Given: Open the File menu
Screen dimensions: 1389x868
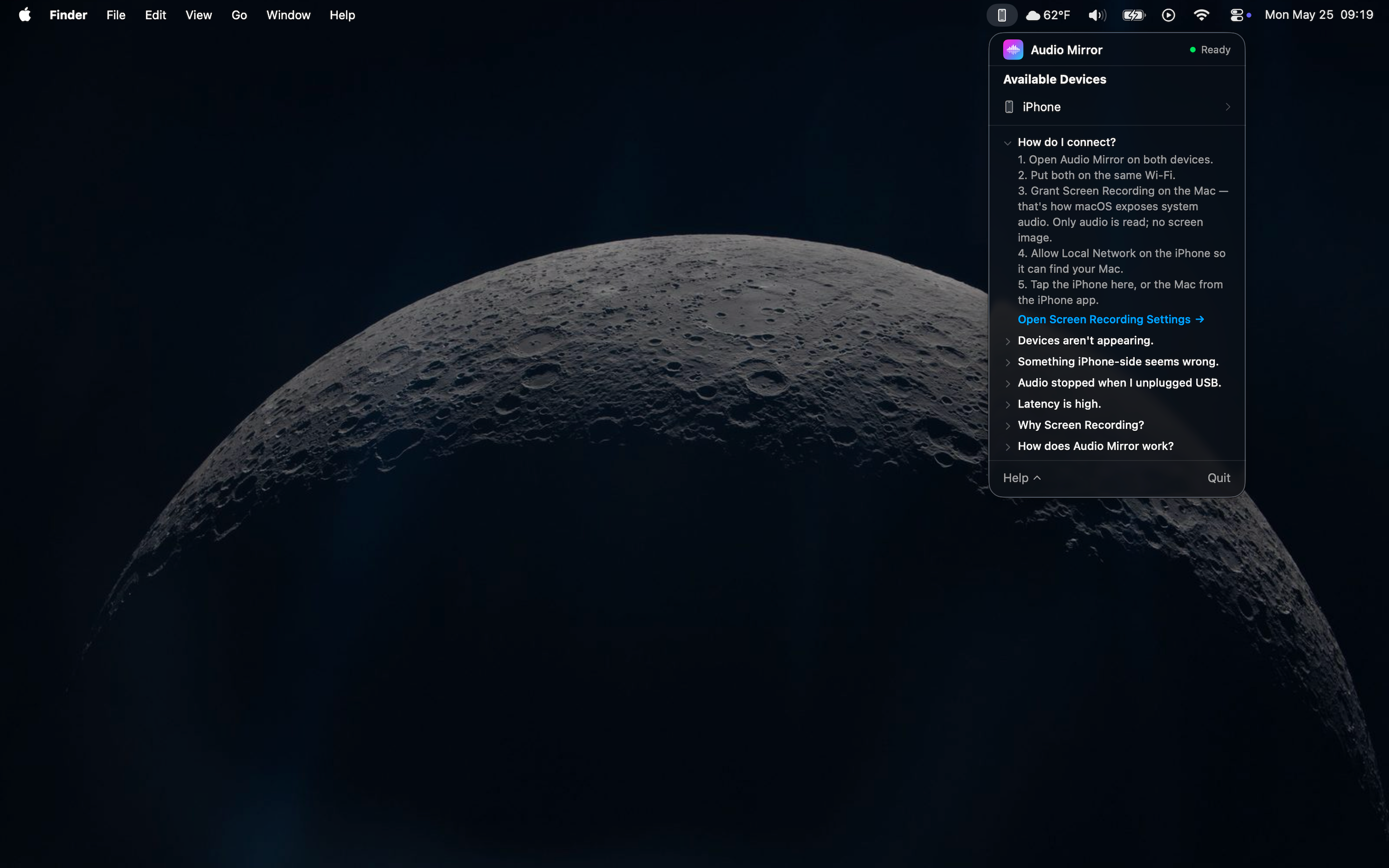Looking at the screenshot, I should (x=116, y=15).
